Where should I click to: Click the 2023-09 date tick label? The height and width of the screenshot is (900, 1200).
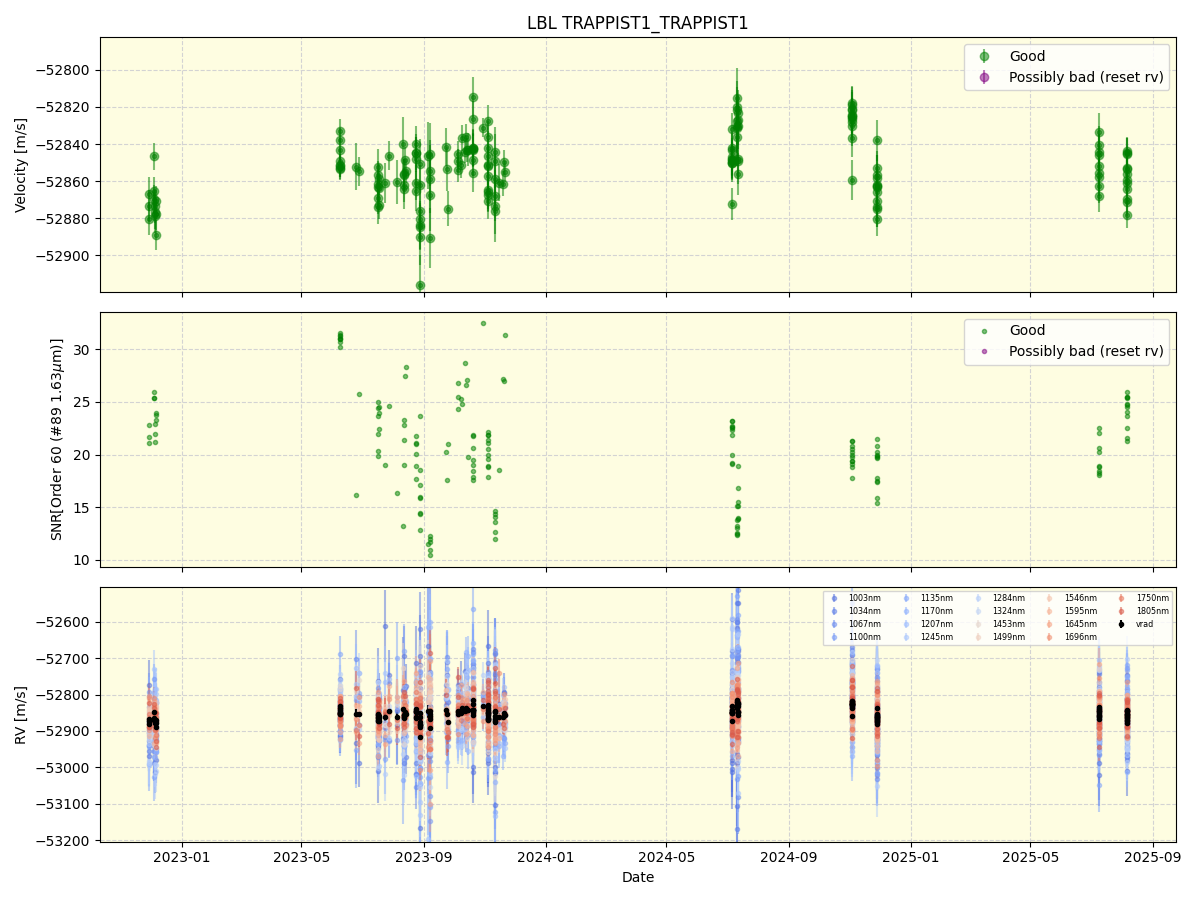424,857
